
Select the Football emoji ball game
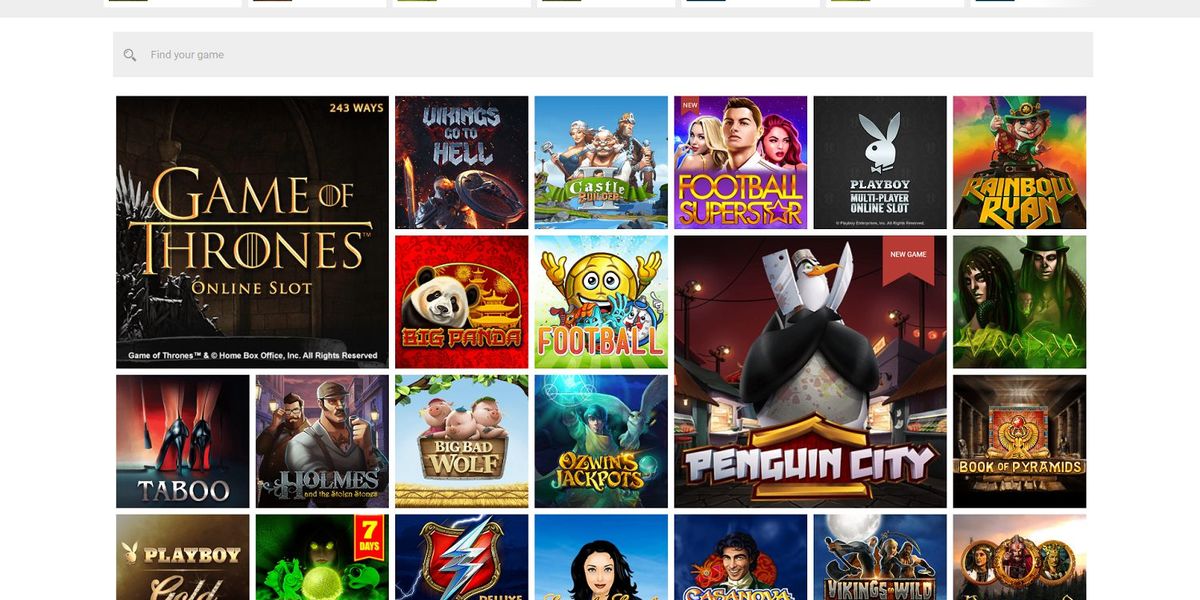point(601,302)
